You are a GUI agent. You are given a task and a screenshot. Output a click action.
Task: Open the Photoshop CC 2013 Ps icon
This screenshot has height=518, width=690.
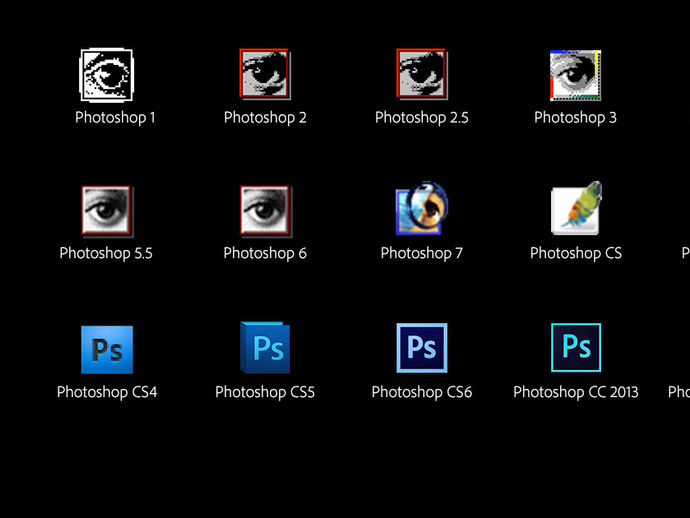pos(576,347)
